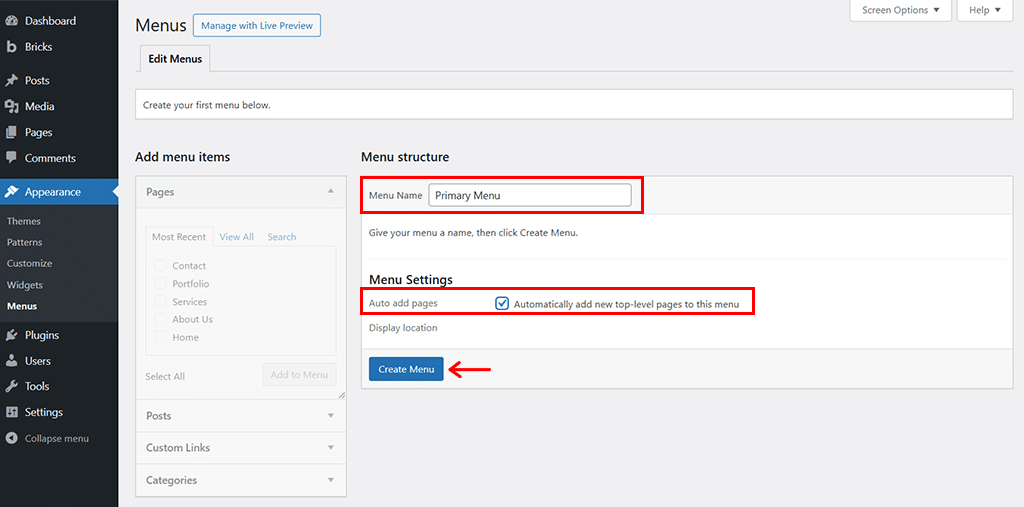Open the Help dropdown tab

click(985, 10)
